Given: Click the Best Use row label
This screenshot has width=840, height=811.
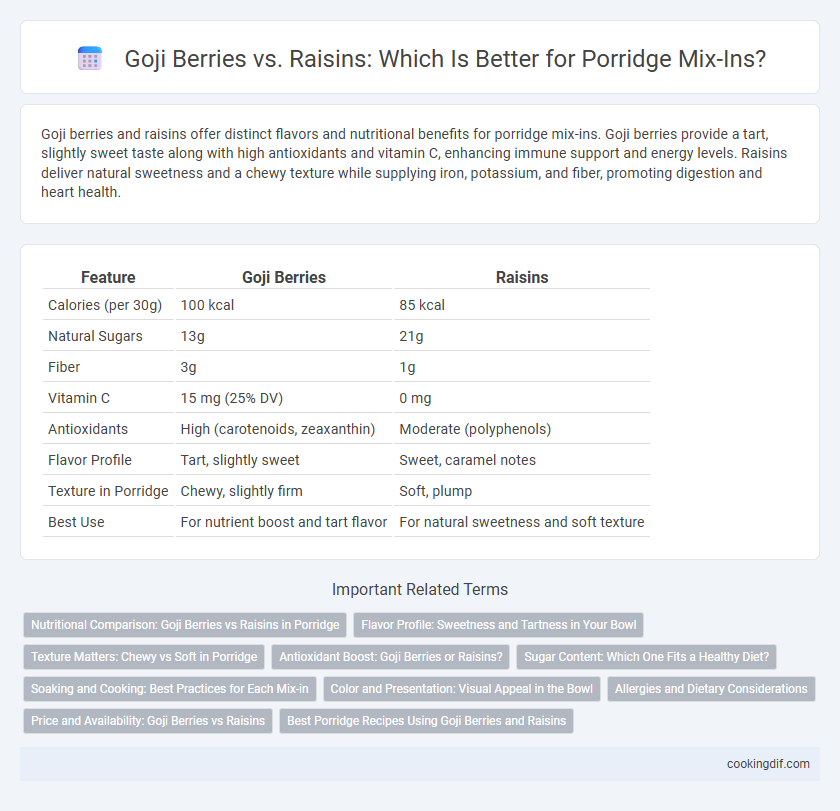Looking at the screenshot, I should point(76,522).
